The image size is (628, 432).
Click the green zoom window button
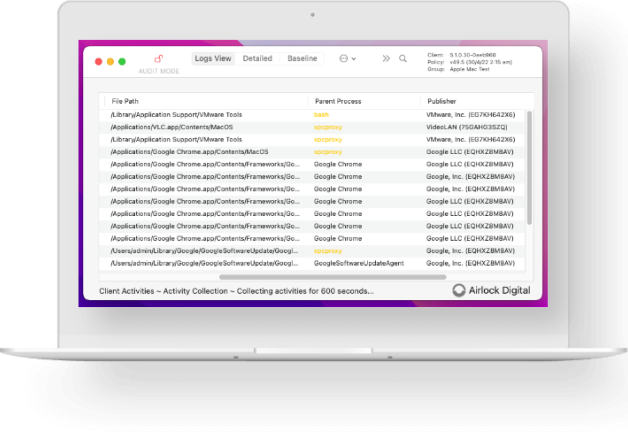(122, 61)
